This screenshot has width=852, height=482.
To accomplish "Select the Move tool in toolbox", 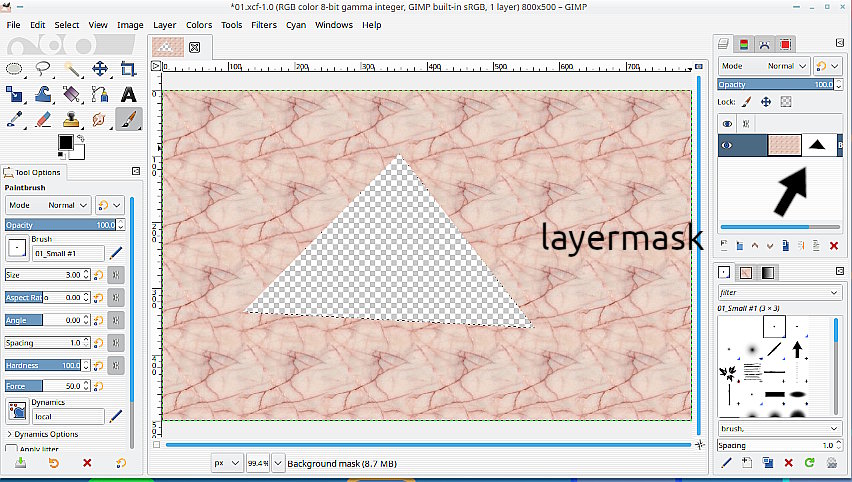I will tap(100, 69).
